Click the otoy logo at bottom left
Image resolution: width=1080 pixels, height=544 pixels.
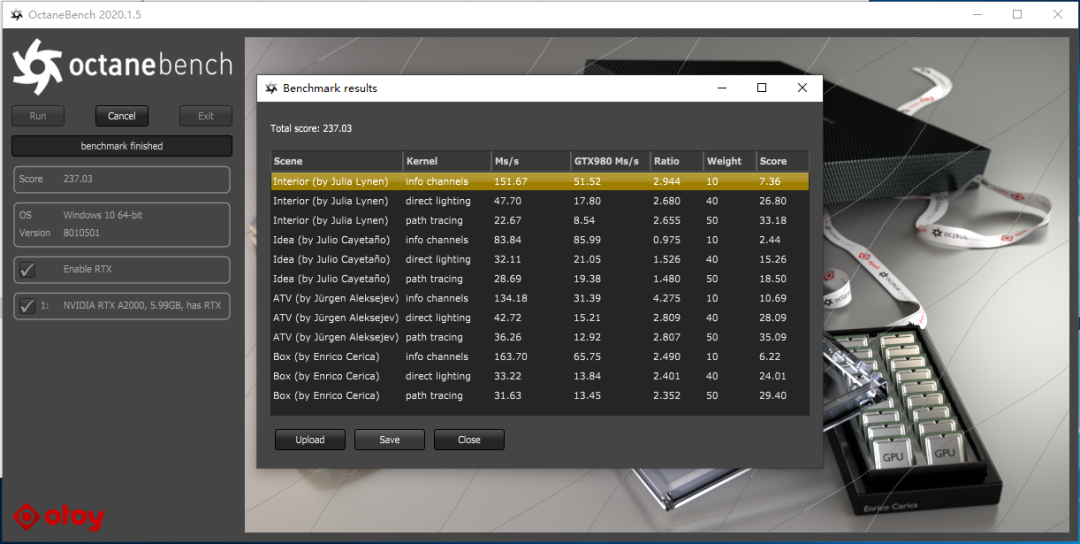pos(59,516)
